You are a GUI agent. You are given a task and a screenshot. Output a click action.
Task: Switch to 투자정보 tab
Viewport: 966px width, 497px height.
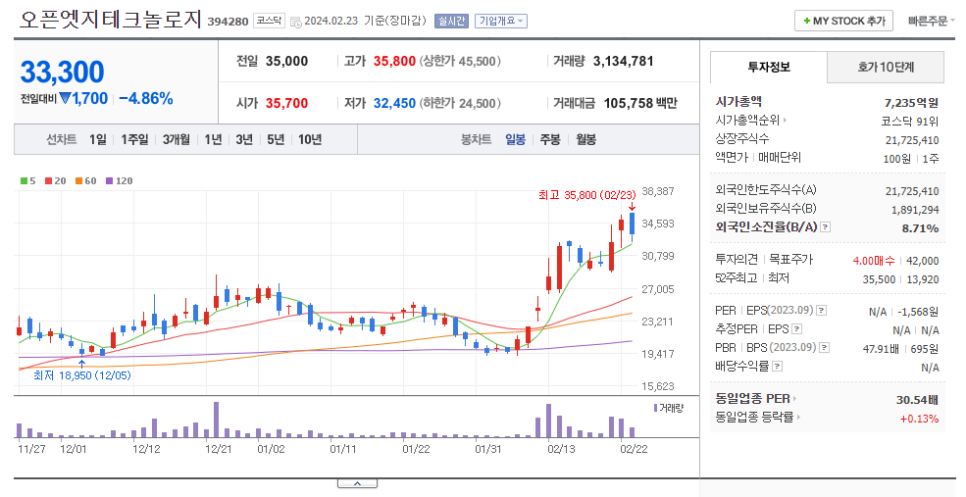pos(768,67)
